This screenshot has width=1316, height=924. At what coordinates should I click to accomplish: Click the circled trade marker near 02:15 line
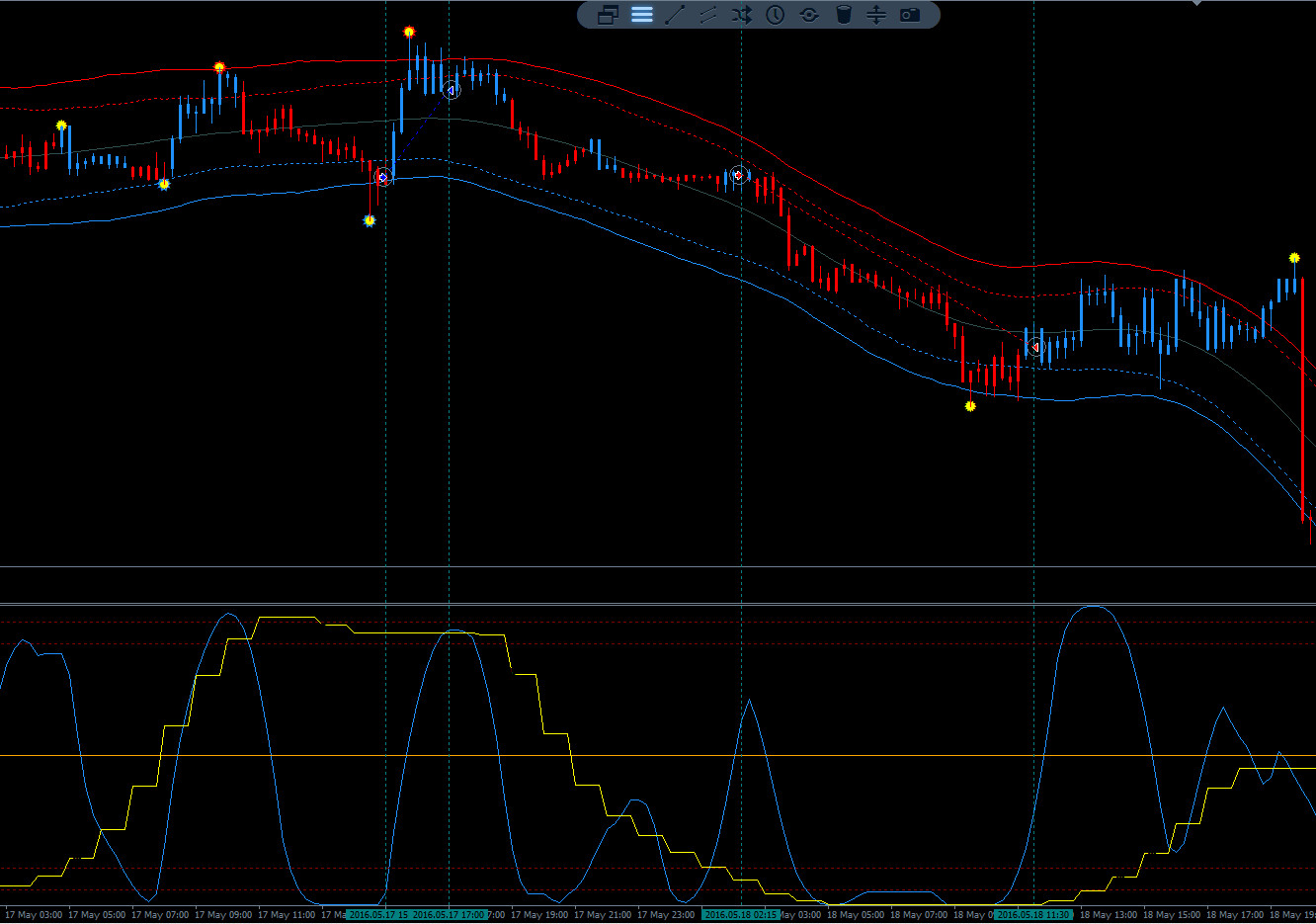click(x=738, y=175)
